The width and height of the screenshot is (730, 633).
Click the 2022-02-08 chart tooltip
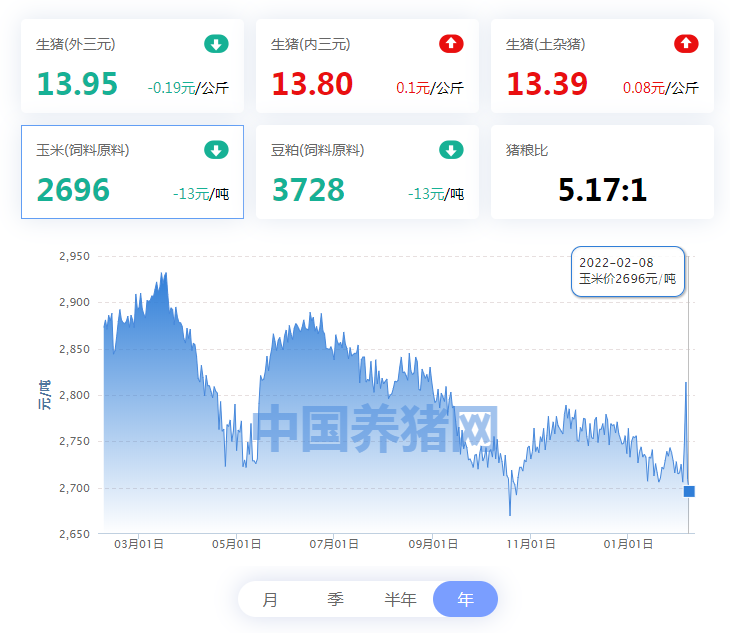[x=628, y=271]
